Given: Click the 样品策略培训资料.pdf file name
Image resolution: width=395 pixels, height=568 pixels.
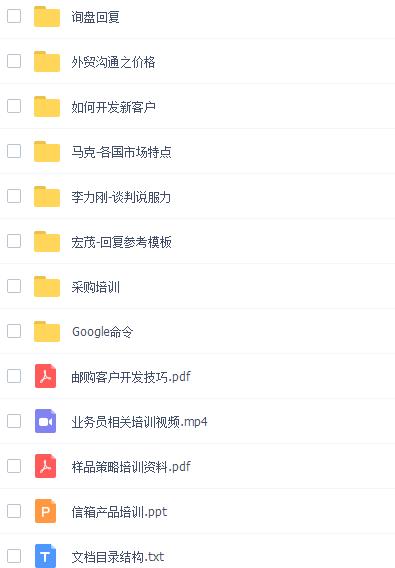Looking at the screenshot, I should click(131, 467).
